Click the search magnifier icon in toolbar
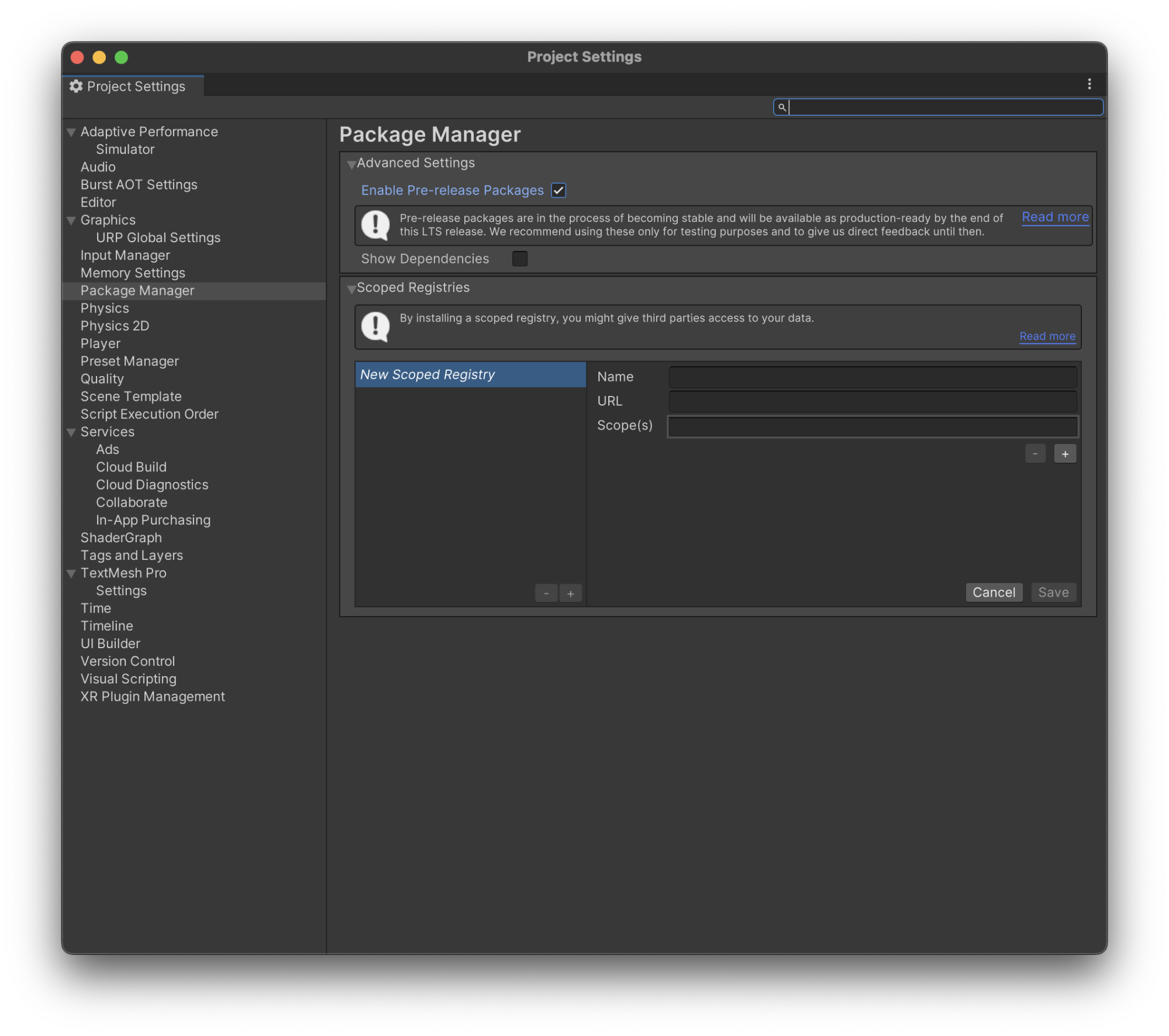Image resolution: width=1169 pixels, height=1036 pixels. click(x=782, y=107)
